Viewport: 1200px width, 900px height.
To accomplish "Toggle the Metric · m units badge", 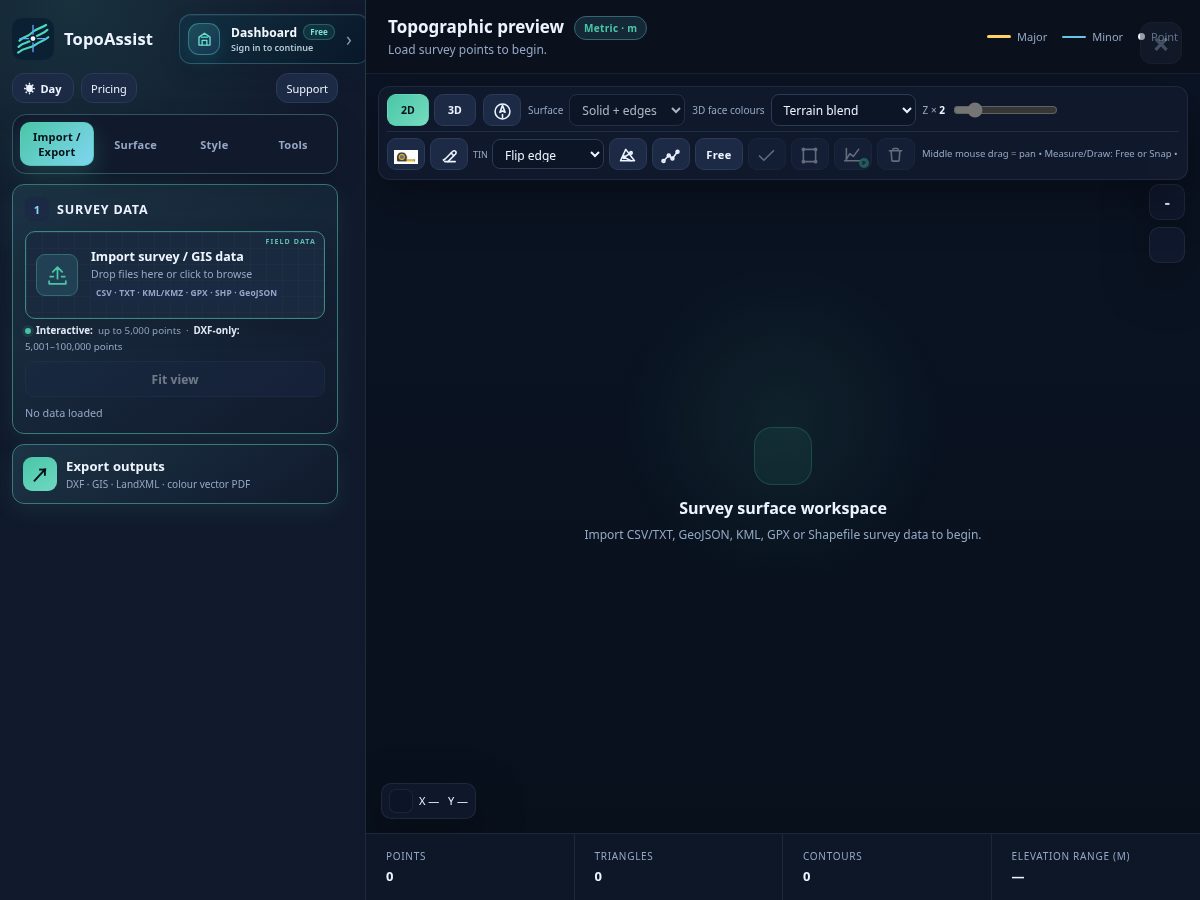I will click(x=610, y=28).
